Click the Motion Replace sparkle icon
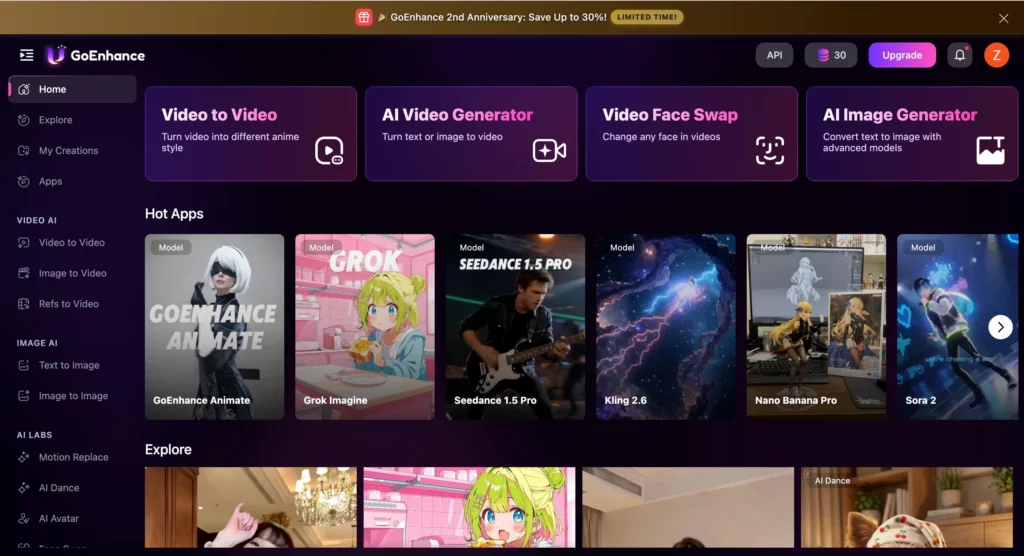Image resolution: width=1024 pixels, height=556 pixels. (24, 457)
